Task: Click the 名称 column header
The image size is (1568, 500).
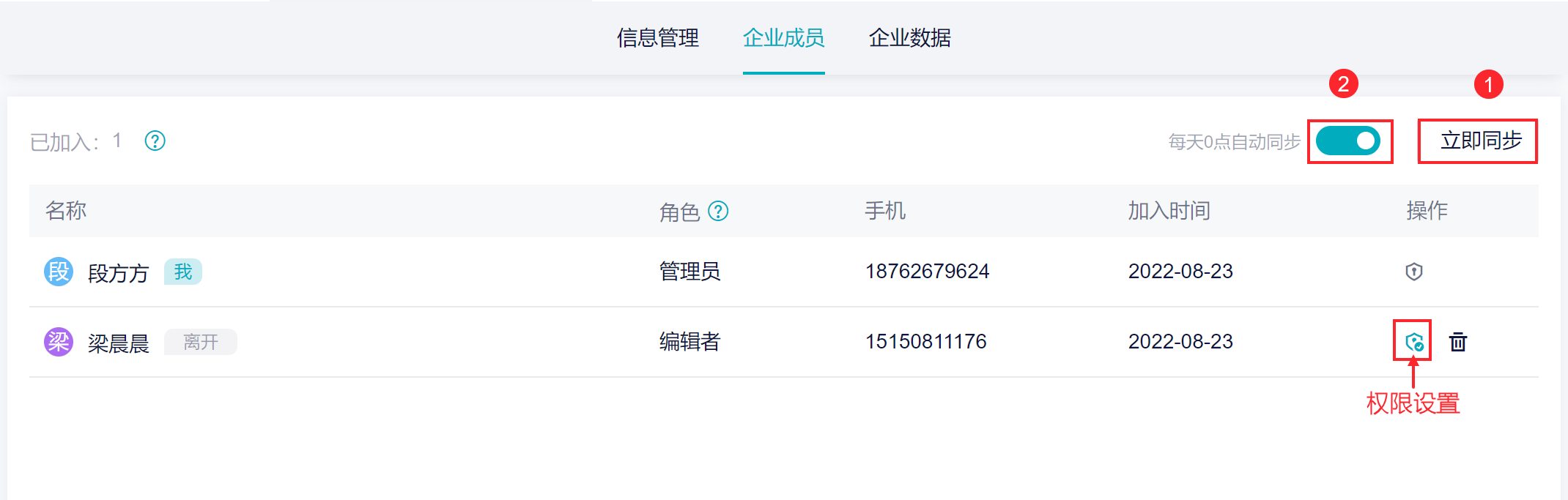Action: pyautogui.click(x=66, y=211)
